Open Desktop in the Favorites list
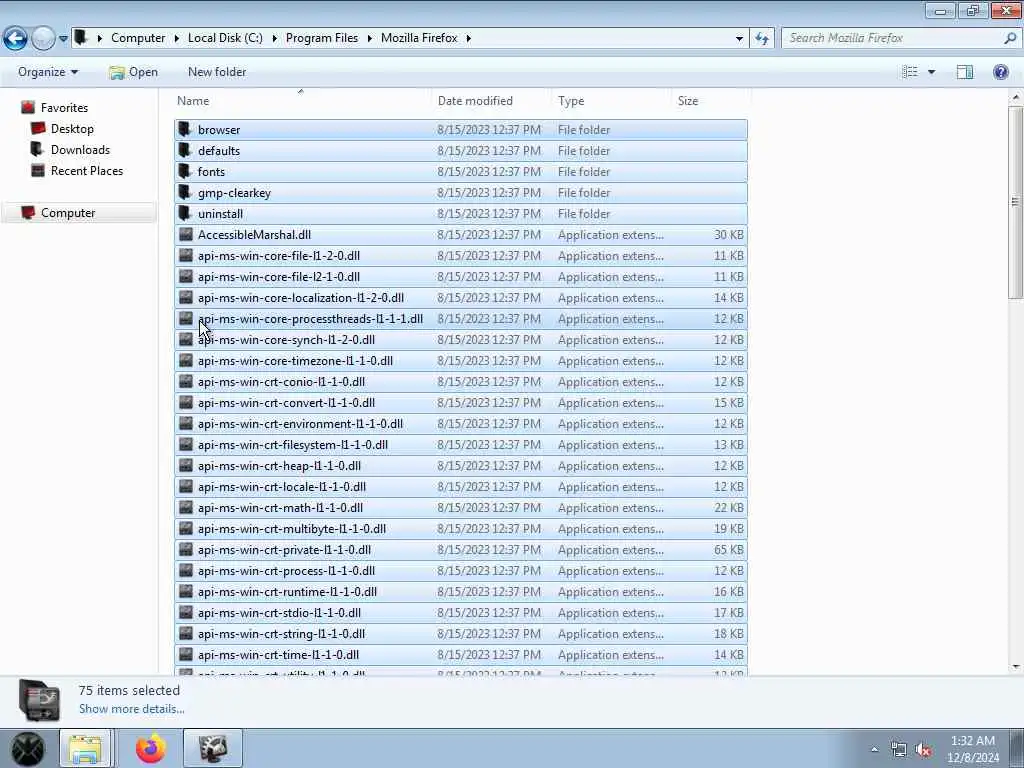This screenshot has height=768, width=1024. 72,129
